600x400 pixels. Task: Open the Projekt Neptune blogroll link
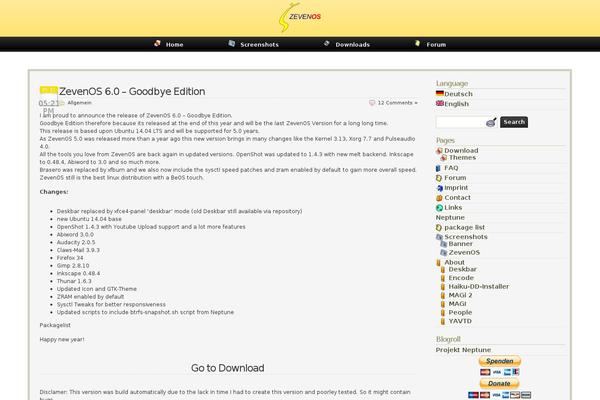[x=463, y=350]
